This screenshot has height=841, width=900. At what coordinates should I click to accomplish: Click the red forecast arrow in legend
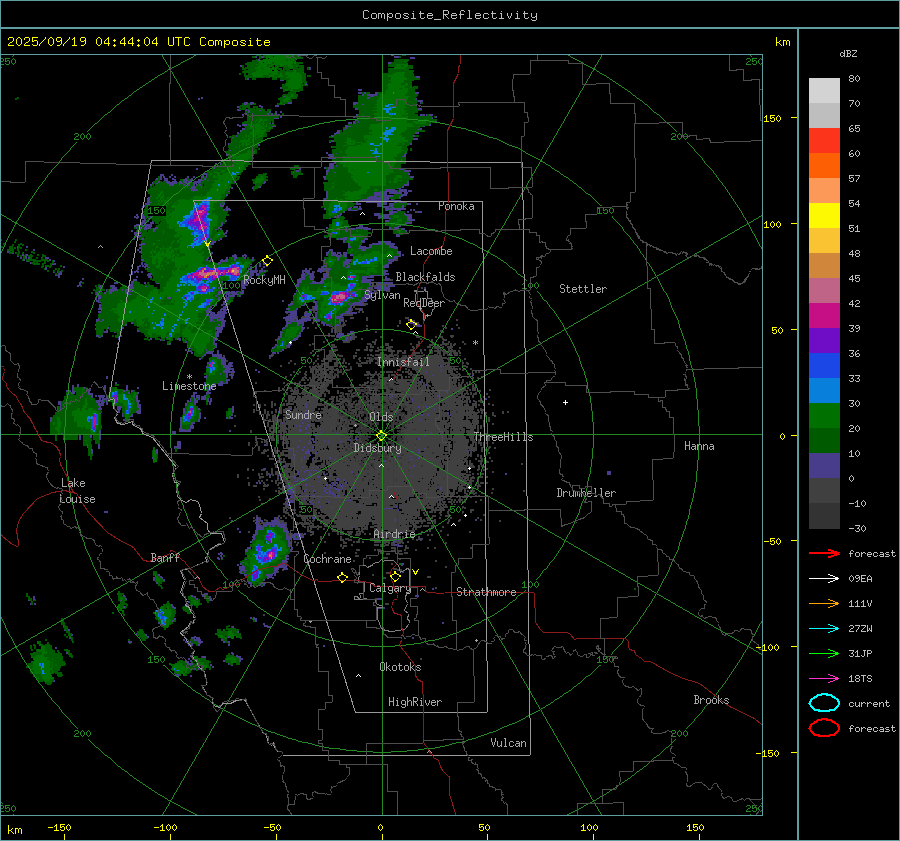click(824, 553)
